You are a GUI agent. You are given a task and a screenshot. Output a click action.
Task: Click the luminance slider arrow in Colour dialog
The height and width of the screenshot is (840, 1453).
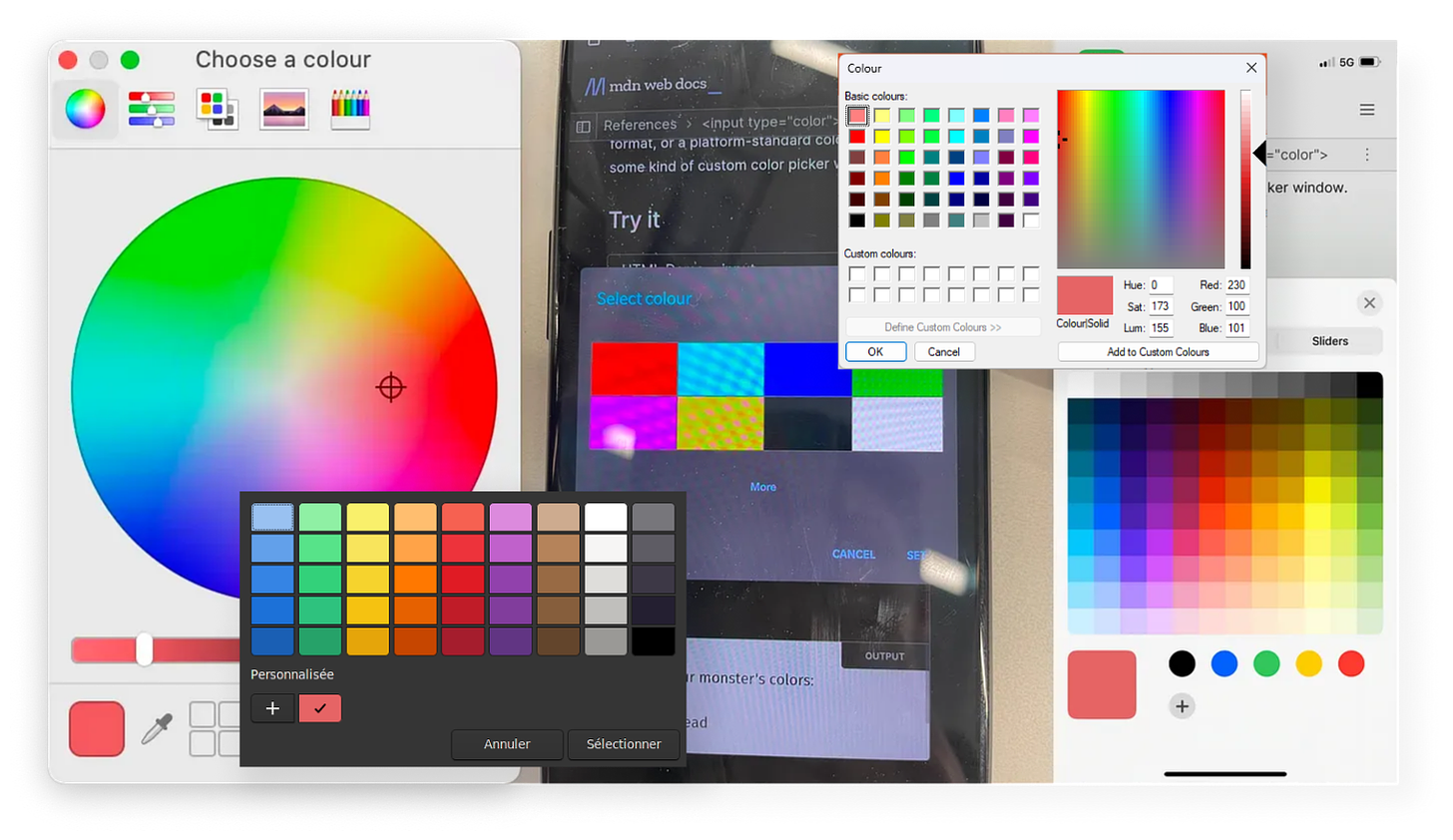pos(1259,153)
